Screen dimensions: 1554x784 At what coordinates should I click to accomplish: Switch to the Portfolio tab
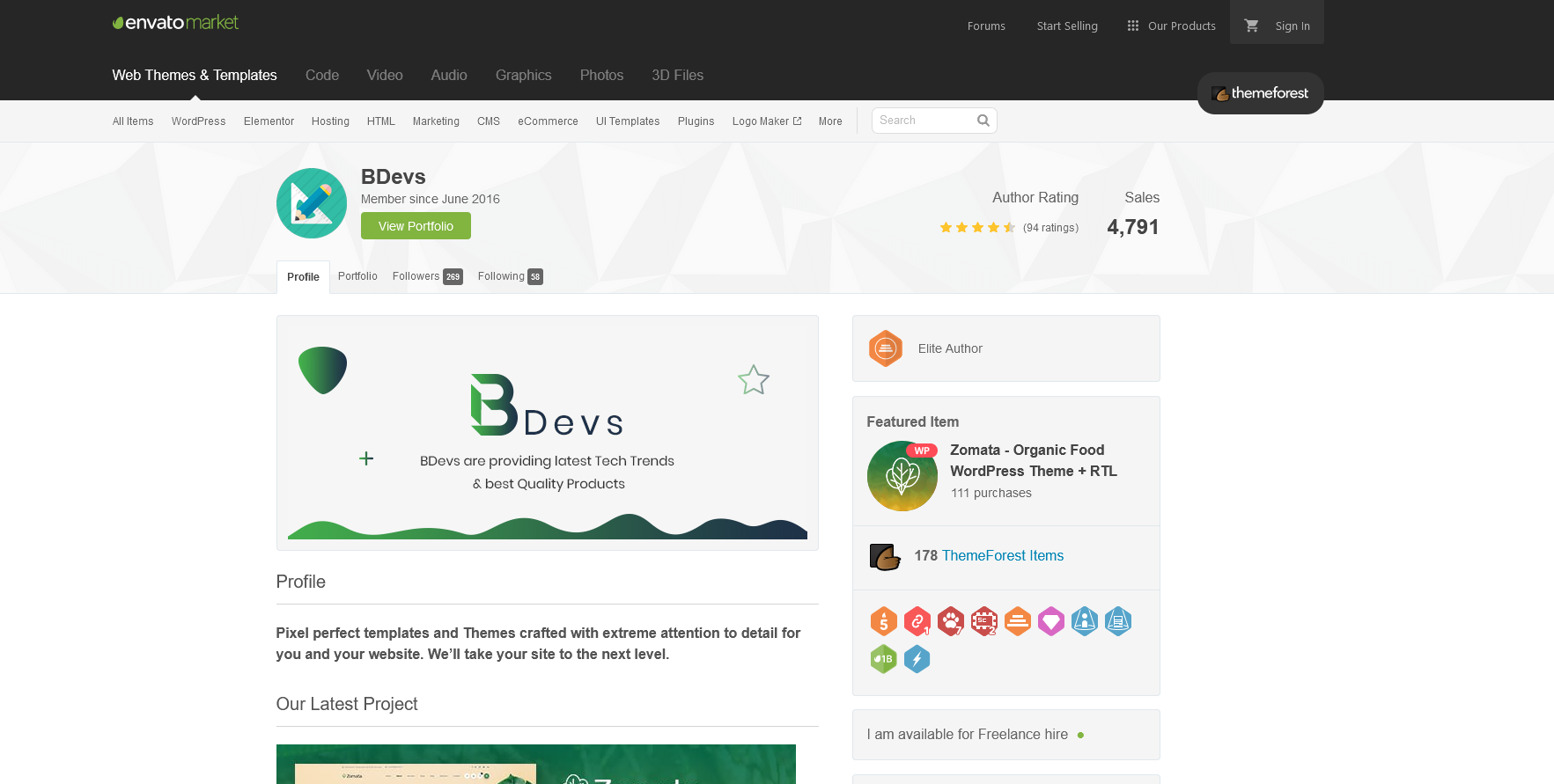[x=357, y=276]
